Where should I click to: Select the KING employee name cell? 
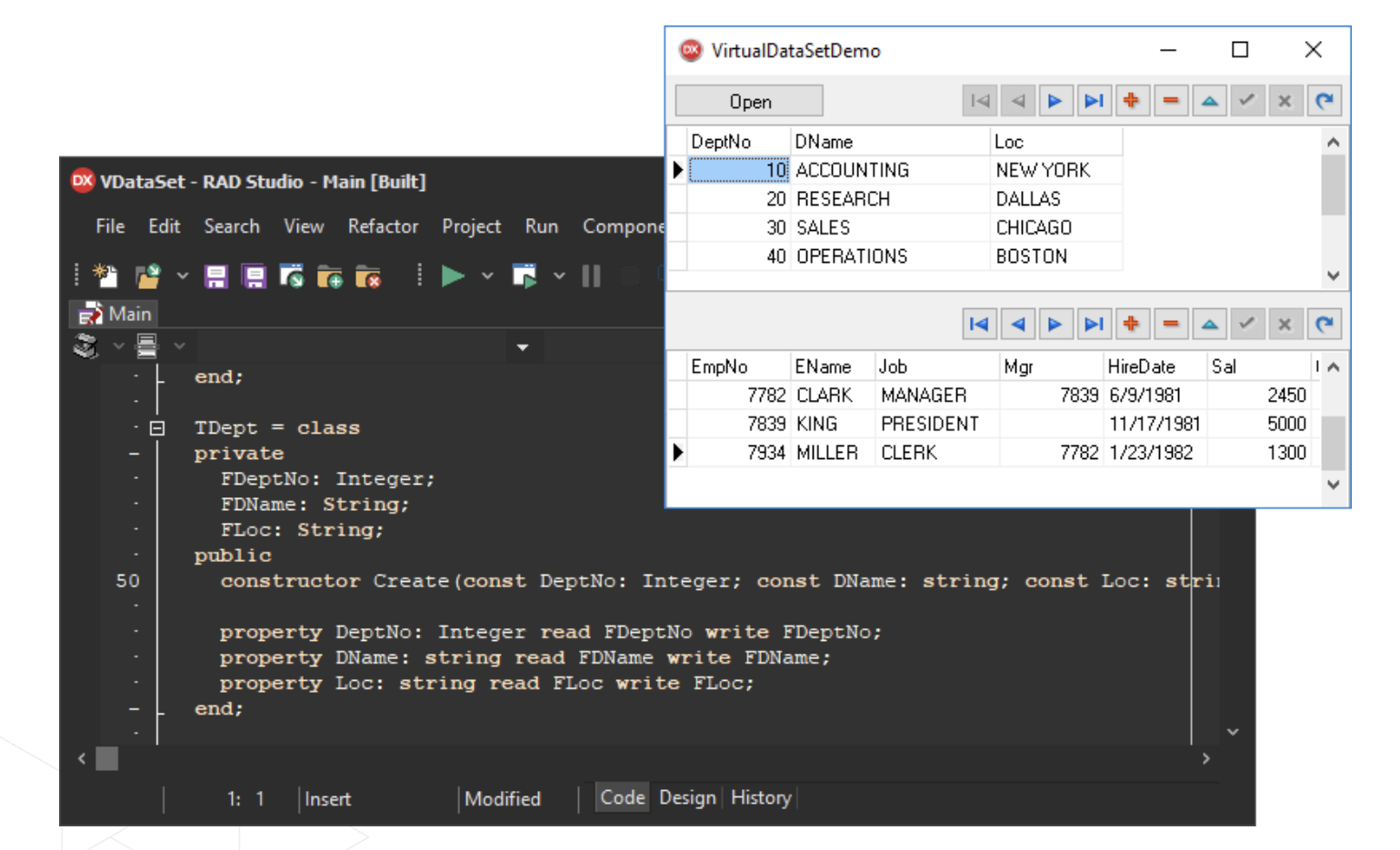coord(833,424)
